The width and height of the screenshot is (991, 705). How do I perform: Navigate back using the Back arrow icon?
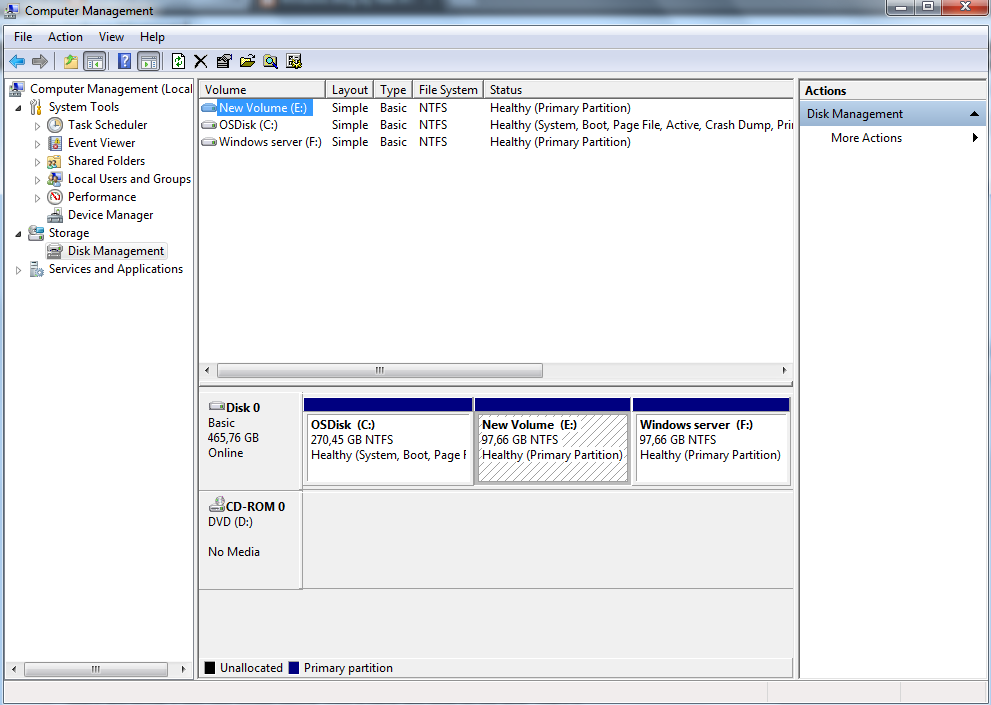17,60
